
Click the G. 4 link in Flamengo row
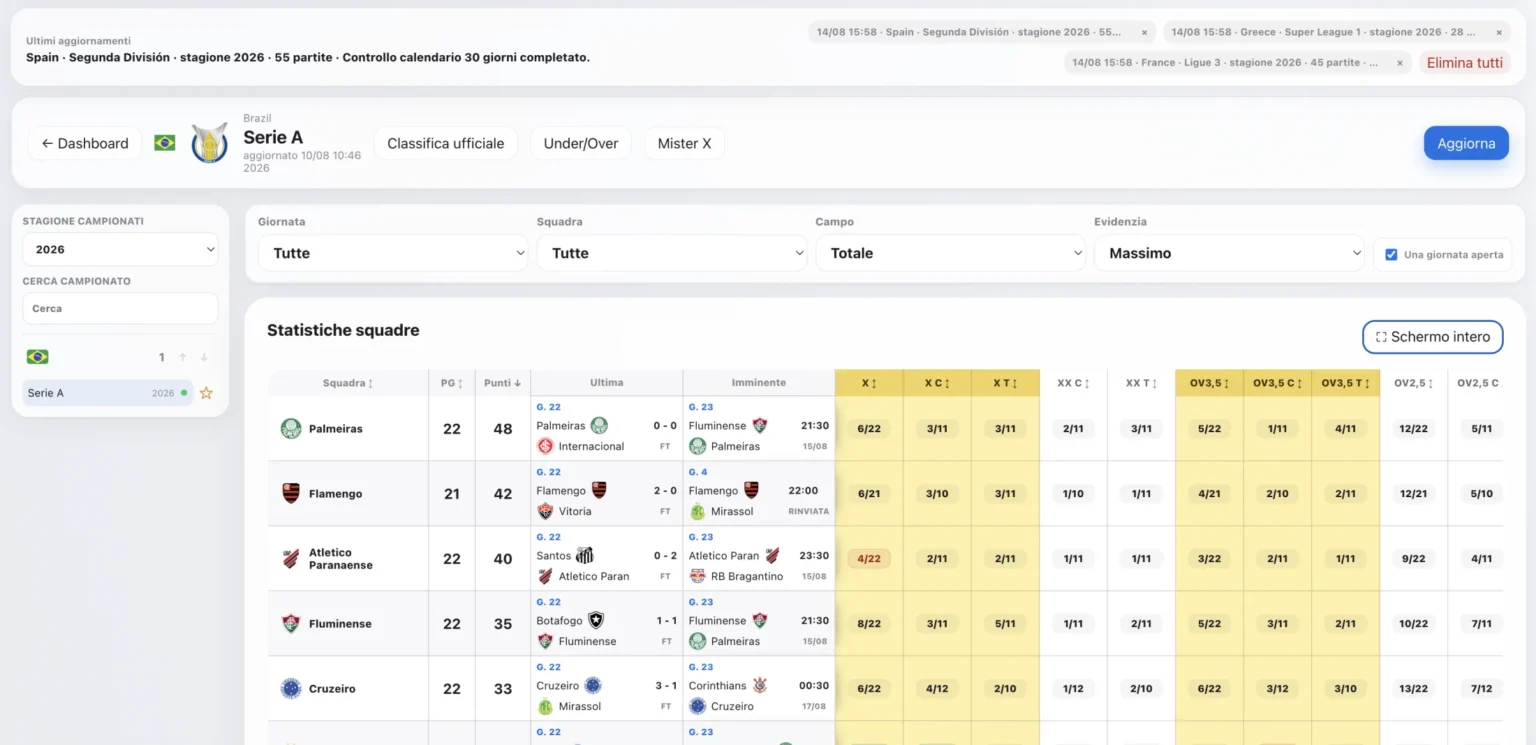point(698,472)
